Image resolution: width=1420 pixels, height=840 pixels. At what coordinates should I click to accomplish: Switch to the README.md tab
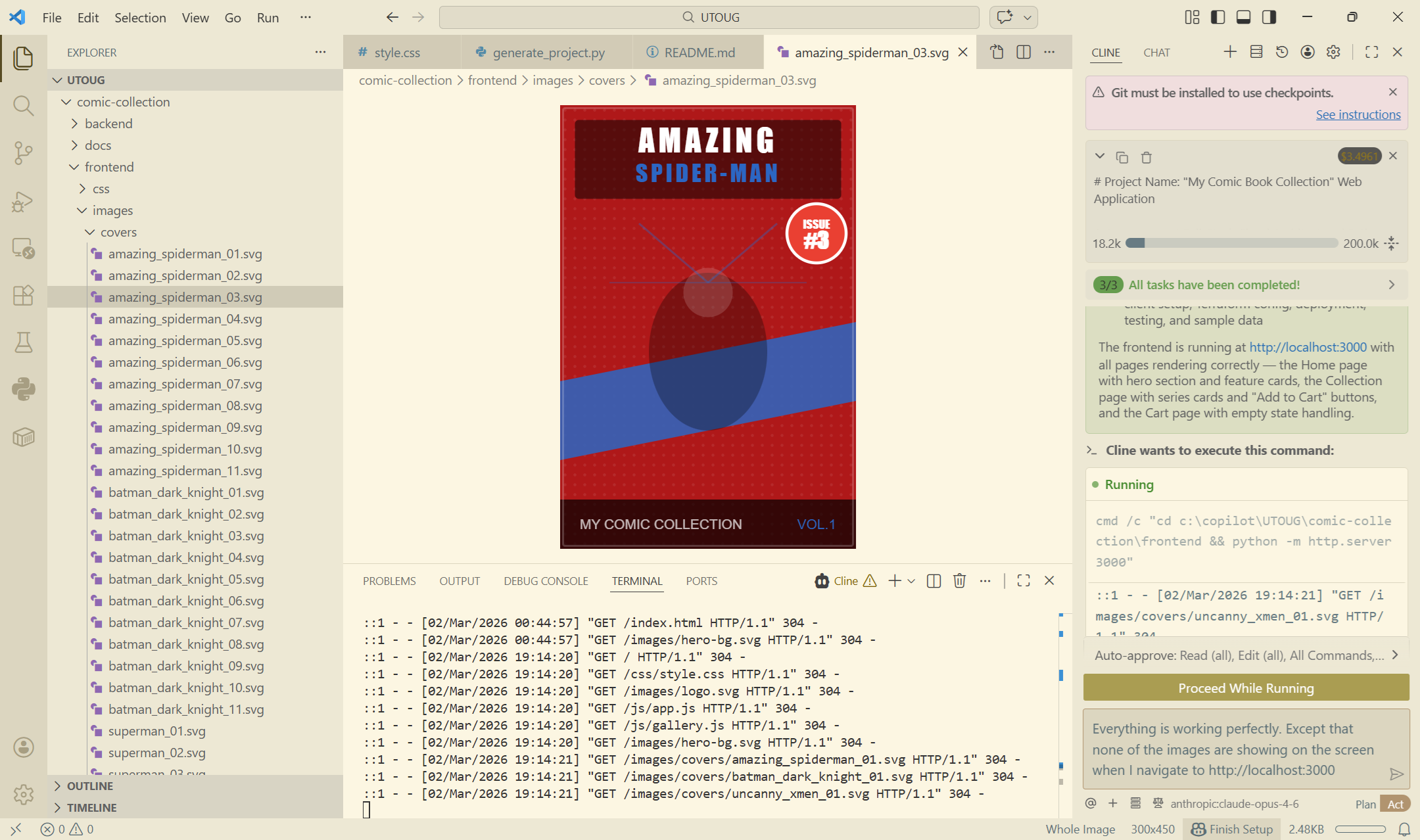tap(699, 53)
